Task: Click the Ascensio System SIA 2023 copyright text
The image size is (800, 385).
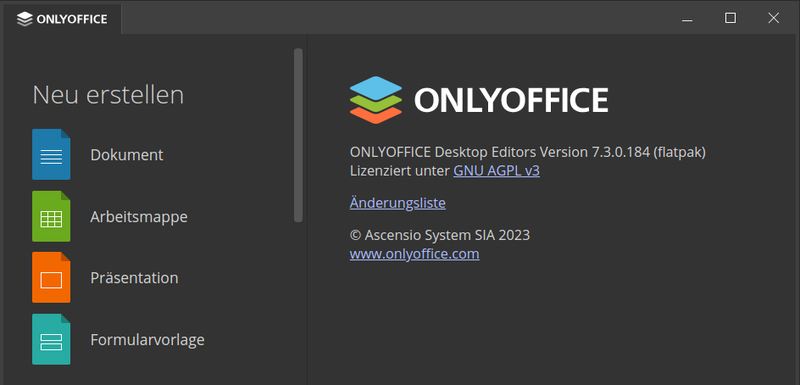Action: click(x=440, y=235)
